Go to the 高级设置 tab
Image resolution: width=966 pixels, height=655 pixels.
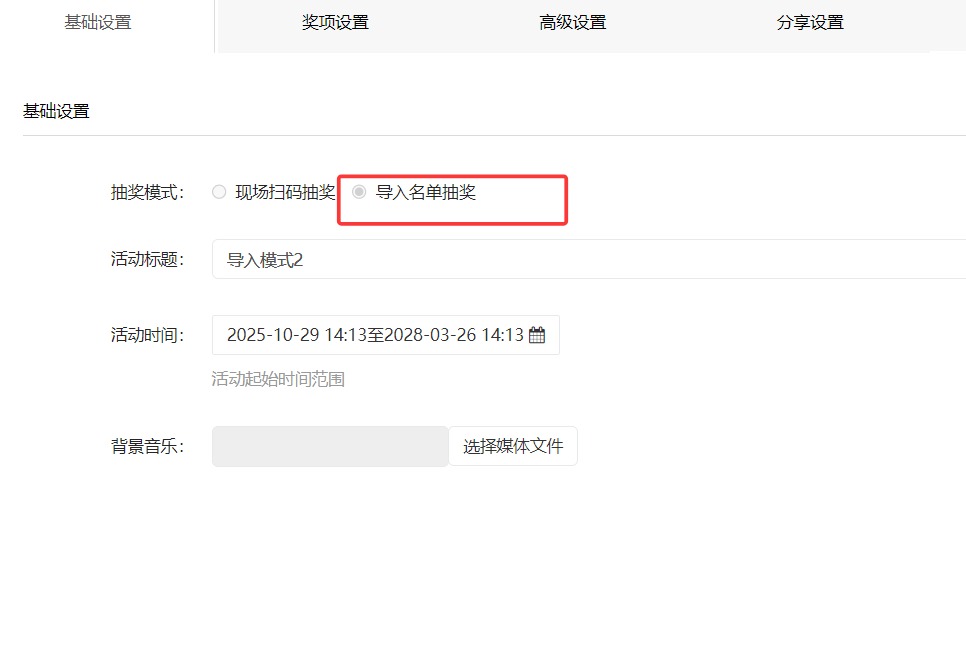[x=572, y=23]
